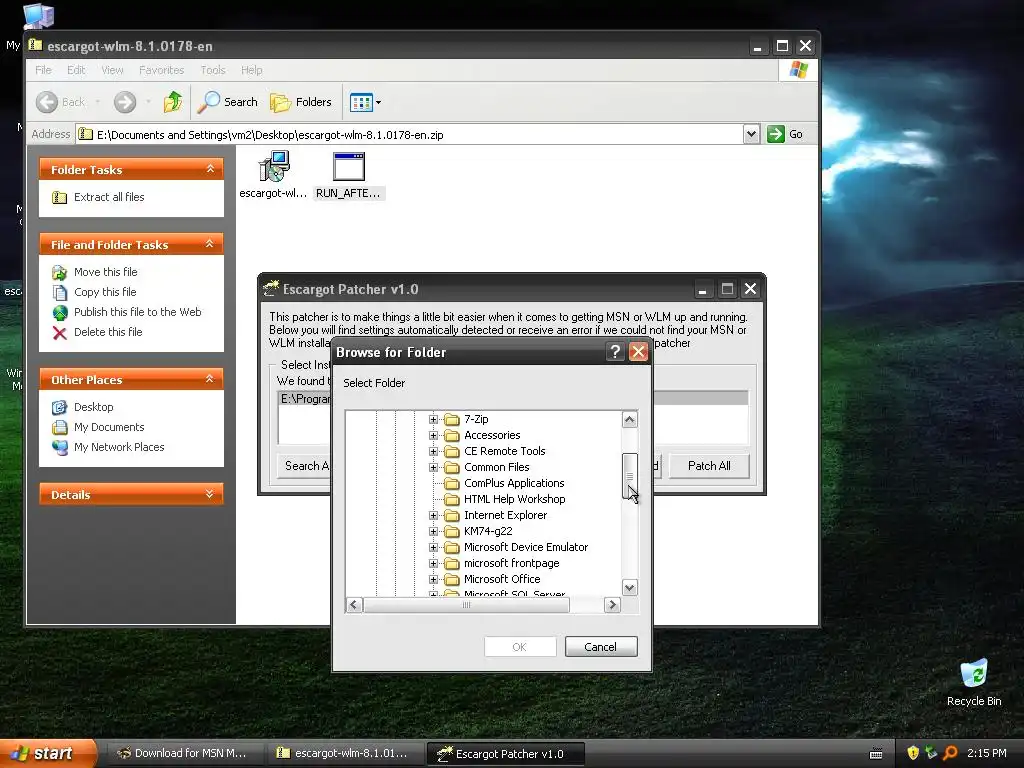
Task: Select the HTML Help Workshop folder
Action: 515,500
